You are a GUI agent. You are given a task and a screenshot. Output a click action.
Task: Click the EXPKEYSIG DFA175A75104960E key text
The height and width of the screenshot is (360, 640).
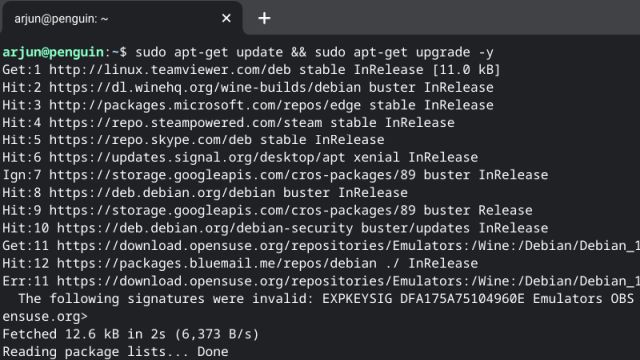(x=423, y=298)
